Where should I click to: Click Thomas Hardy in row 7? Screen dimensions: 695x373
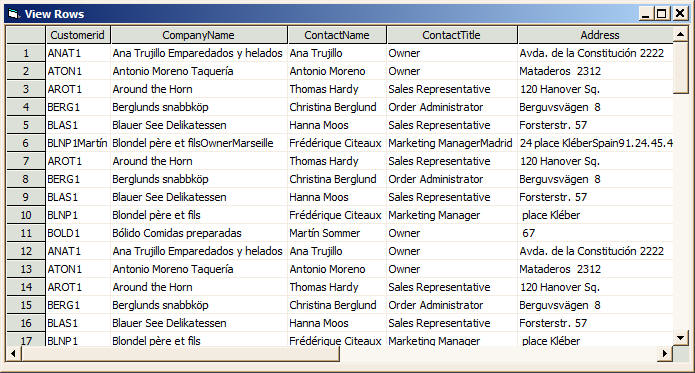(337, 161)
